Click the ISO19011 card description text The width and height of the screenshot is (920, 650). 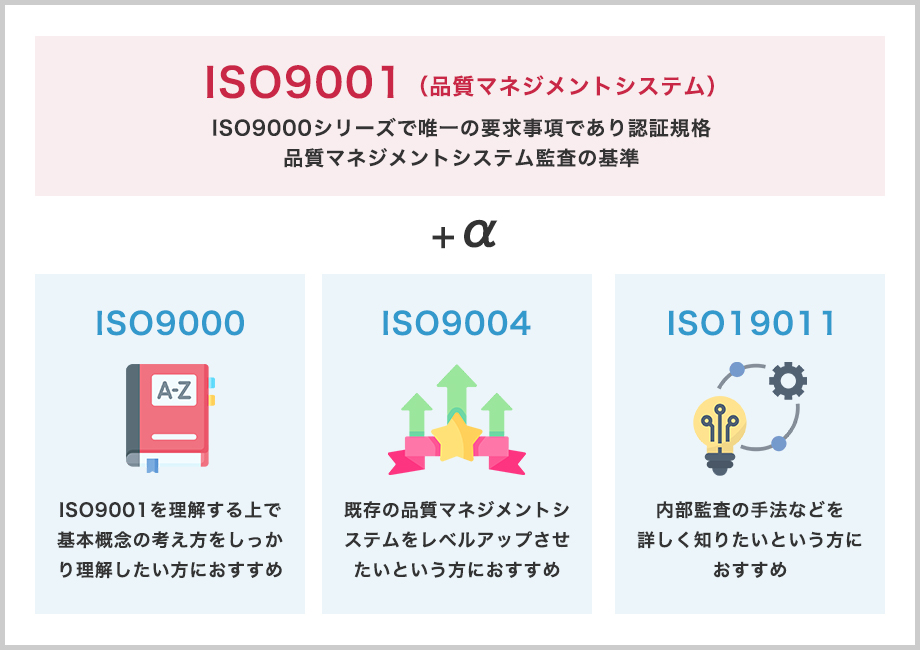click(750, 540)
